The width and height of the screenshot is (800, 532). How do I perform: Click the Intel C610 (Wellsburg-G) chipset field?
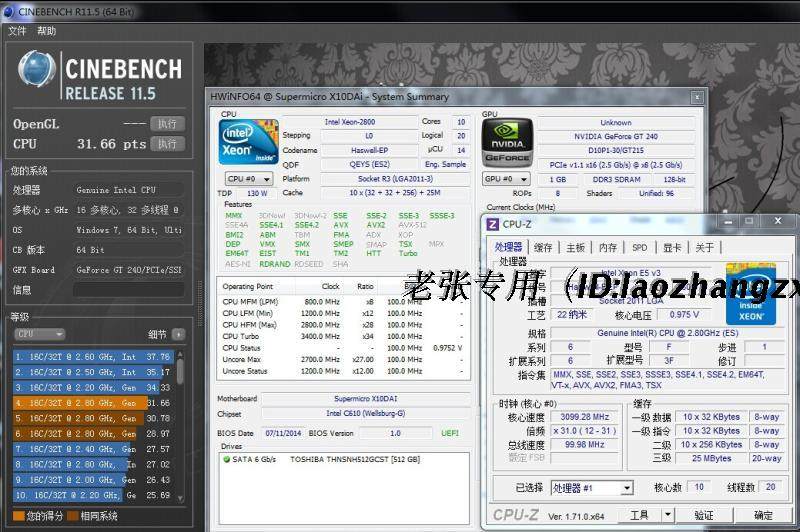(365, 414)
